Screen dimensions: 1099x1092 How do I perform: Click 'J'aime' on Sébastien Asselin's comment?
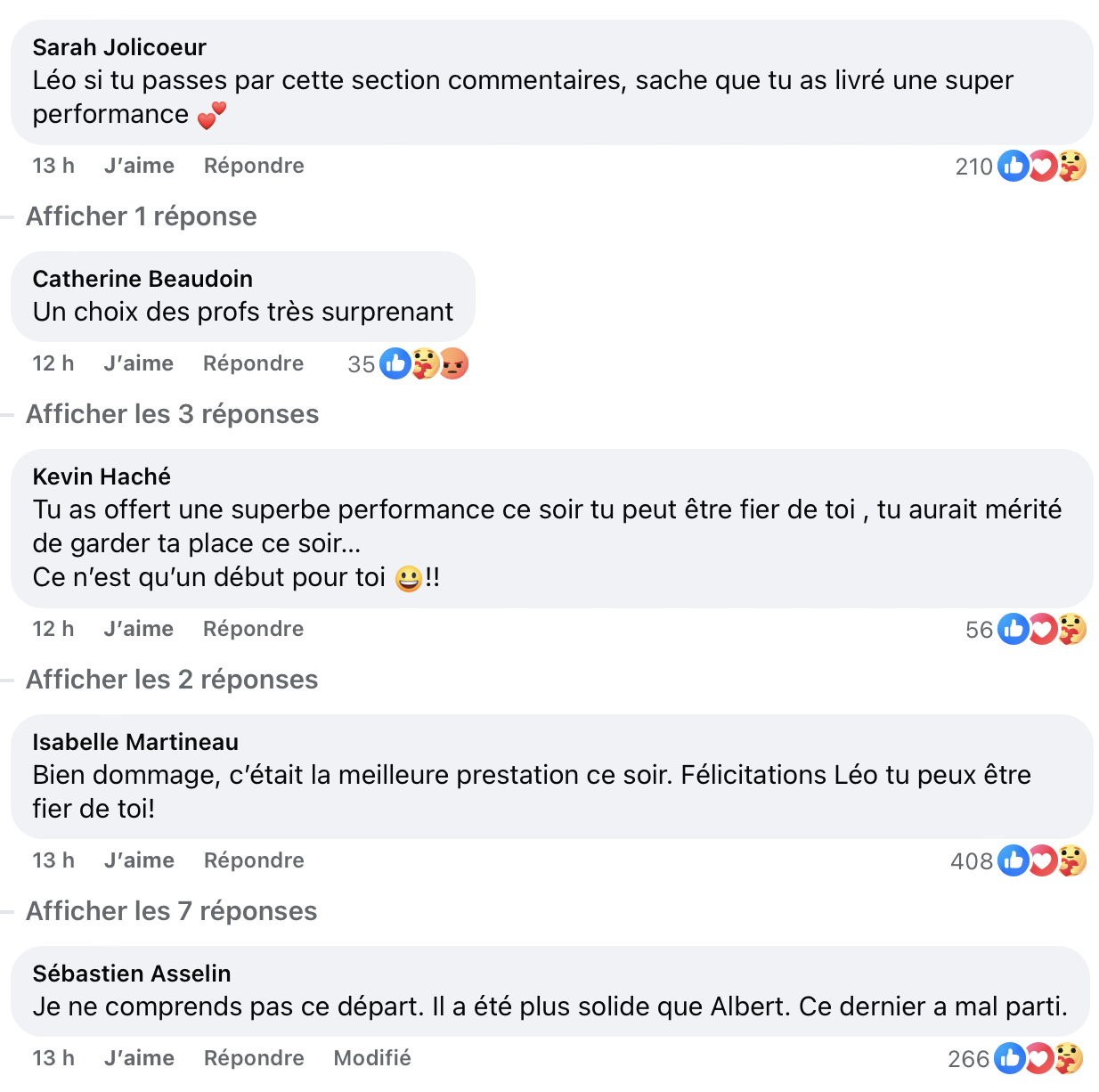[138, 1058]
